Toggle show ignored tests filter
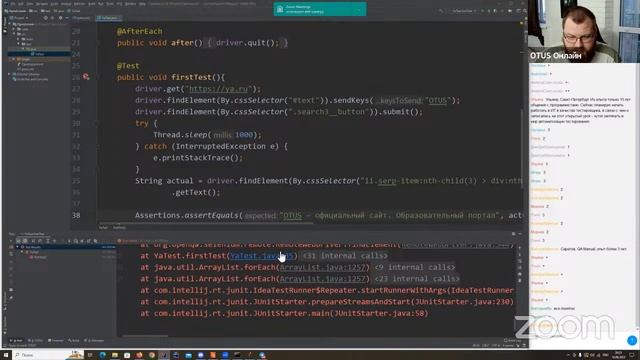Image resolution: width=640 pixels, height=360 pixels. tap(25, 241)
